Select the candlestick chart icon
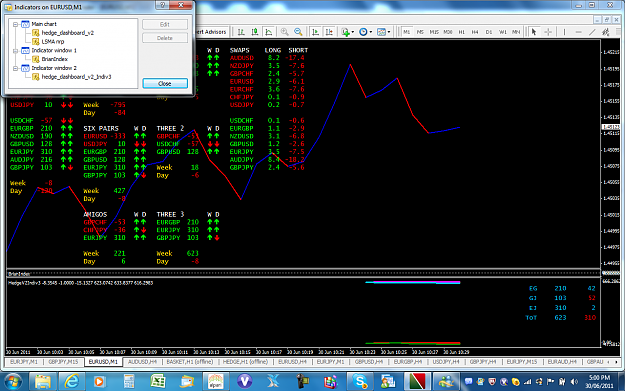The height and width of the screenshot is (391, 625). pyautogui.click(x=255, y=32)
